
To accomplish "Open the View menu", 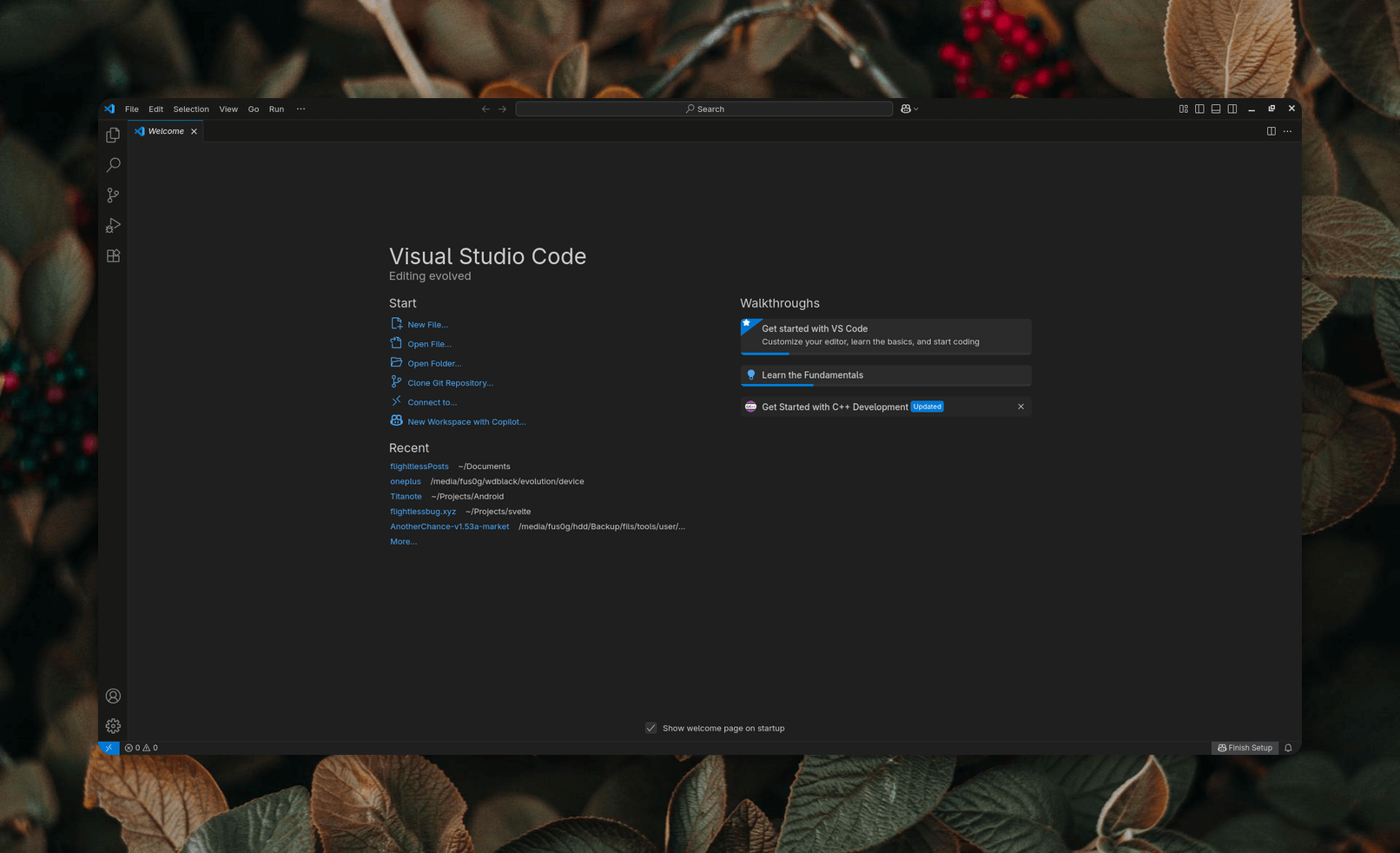I will tap(228, 109).
